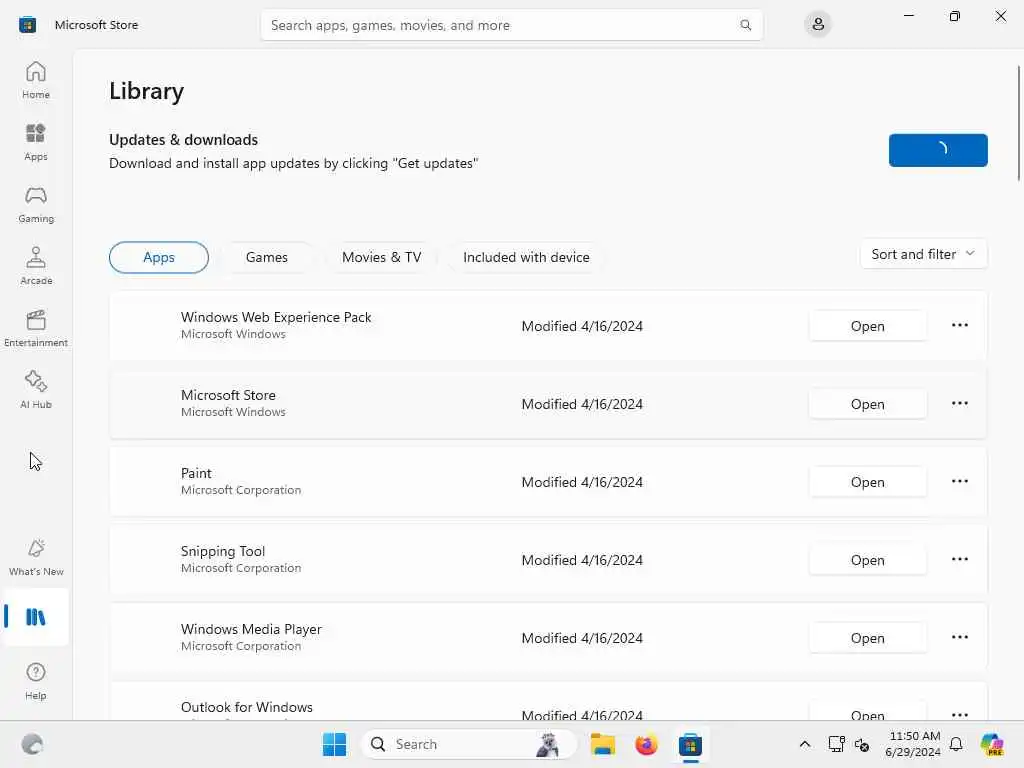Click the Windows Media Player name
The image size is (1024, 768).
(251, 629)
